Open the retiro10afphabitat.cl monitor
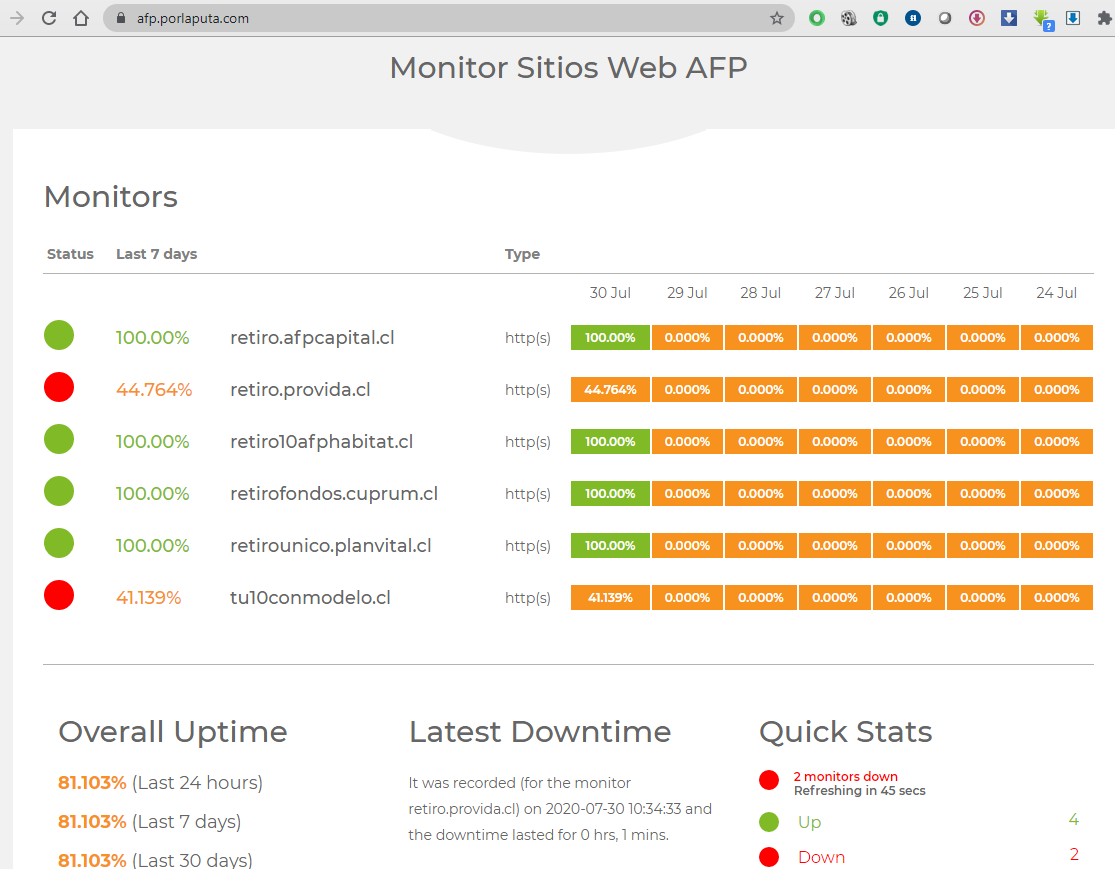This screenshot has width=1115, height=869. pos(321,442)
